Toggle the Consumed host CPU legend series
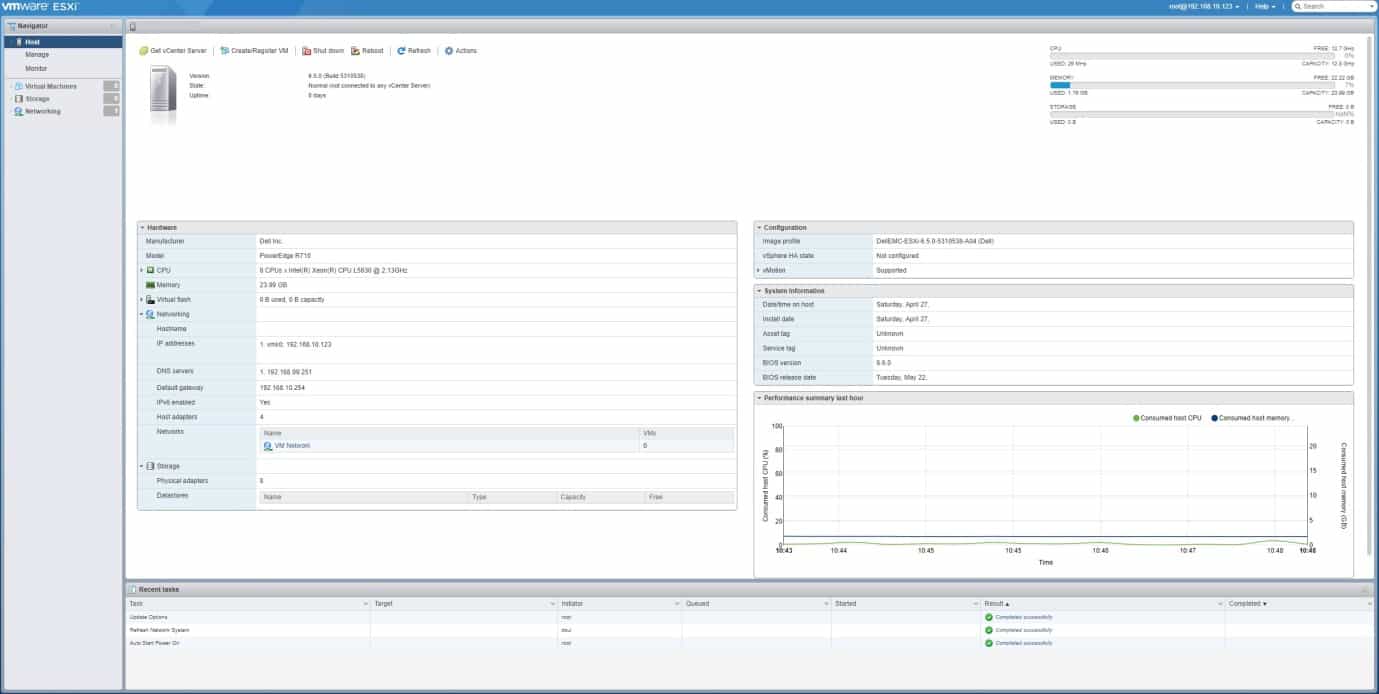The width and height of the screenshot is (1379, 694). 1167,418
